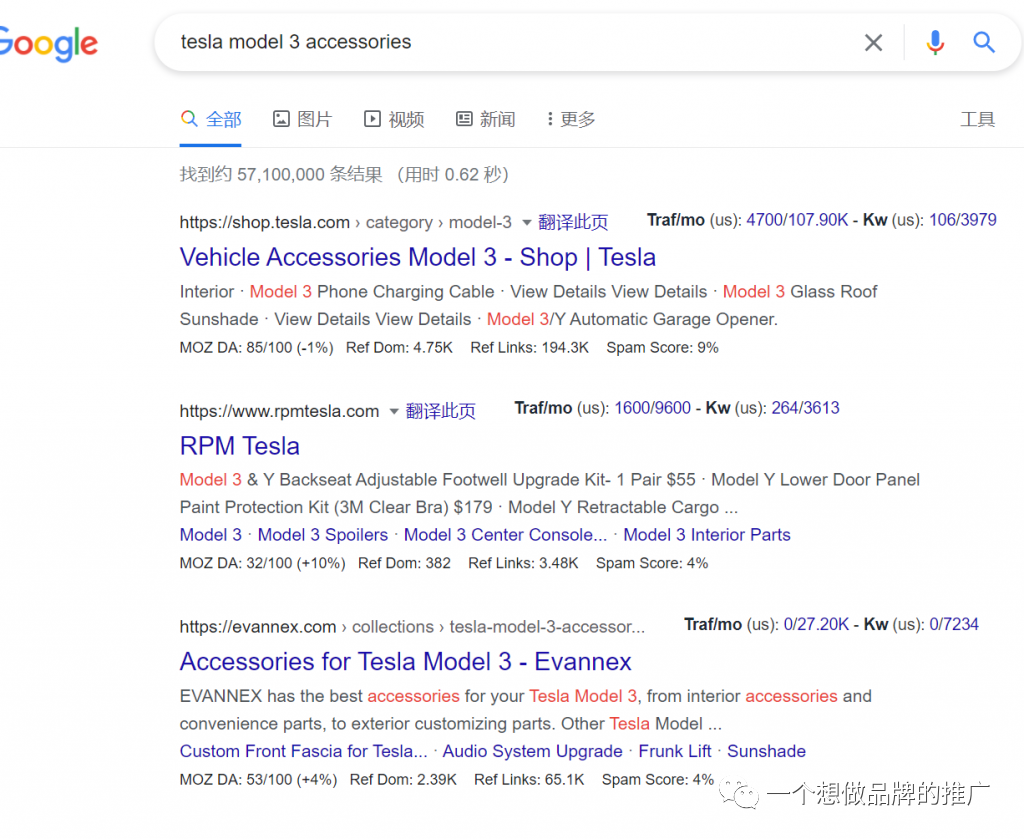The width and height of the screenshot is (1024, 839).
Task: Click traffic value 4700/107.90K
Action: click(797, 220)
